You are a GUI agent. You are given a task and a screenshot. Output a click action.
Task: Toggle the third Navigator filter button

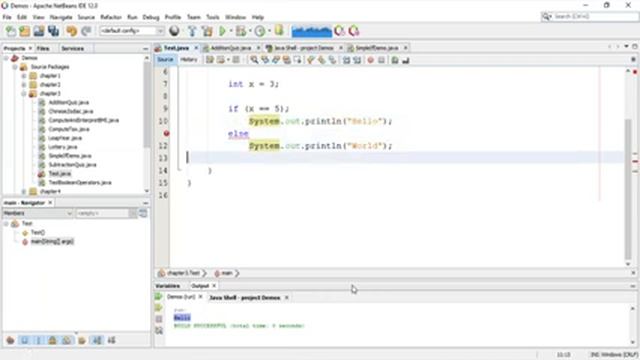coord(39,340)
